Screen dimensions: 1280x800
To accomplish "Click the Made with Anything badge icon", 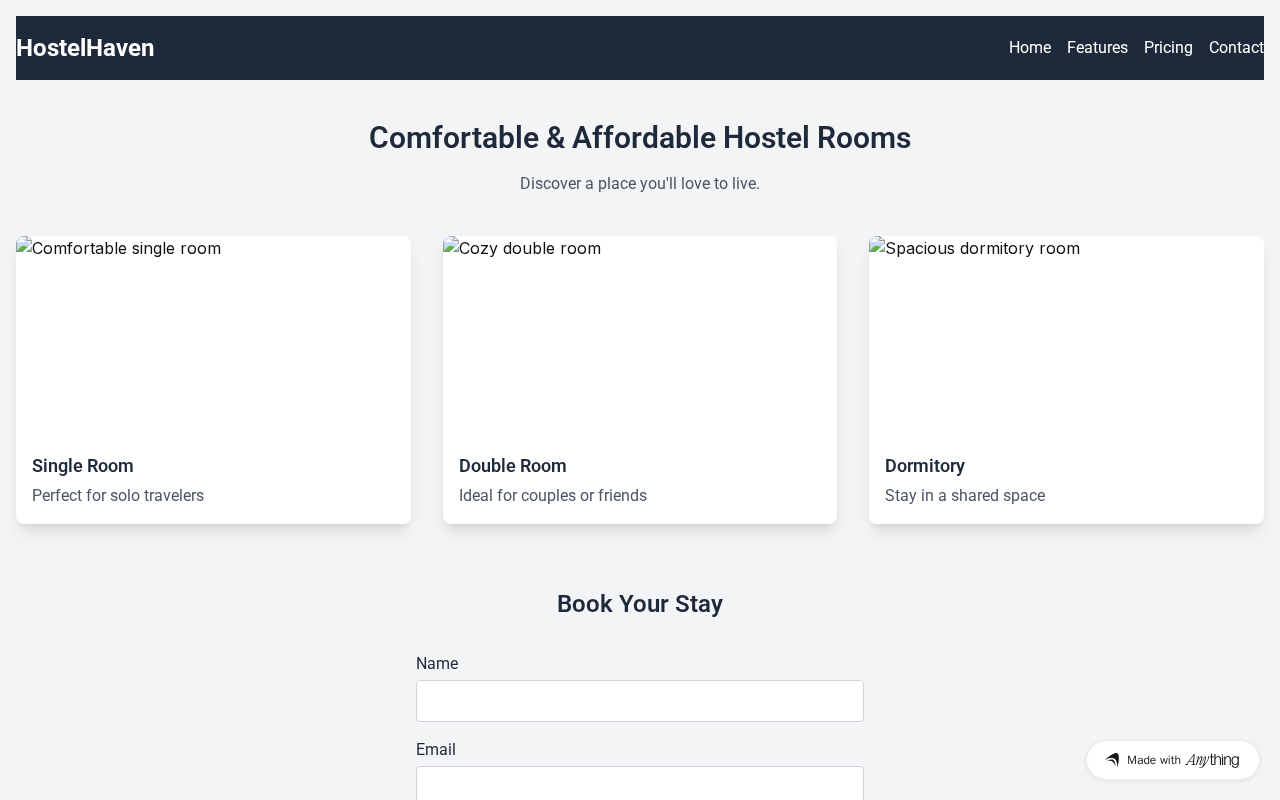I will coord(1112,760).
